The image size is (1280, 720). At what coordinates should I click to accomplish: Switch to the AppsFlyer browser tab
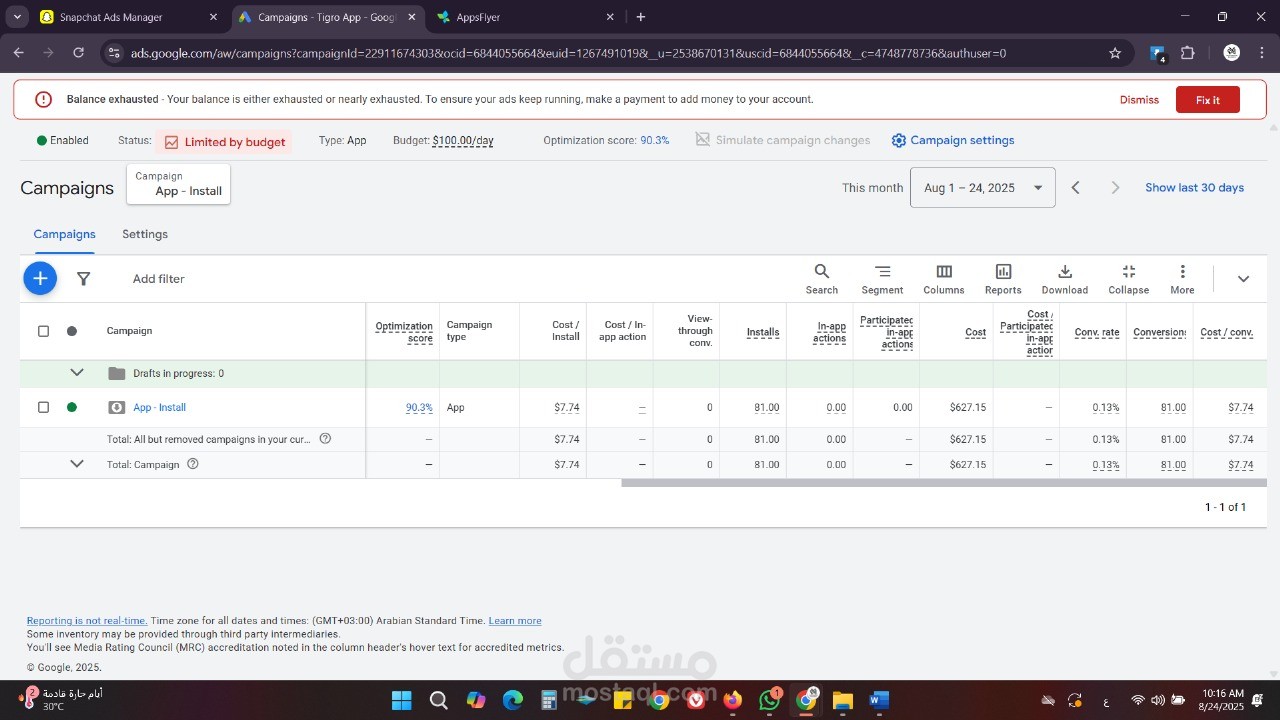(527, 17)
